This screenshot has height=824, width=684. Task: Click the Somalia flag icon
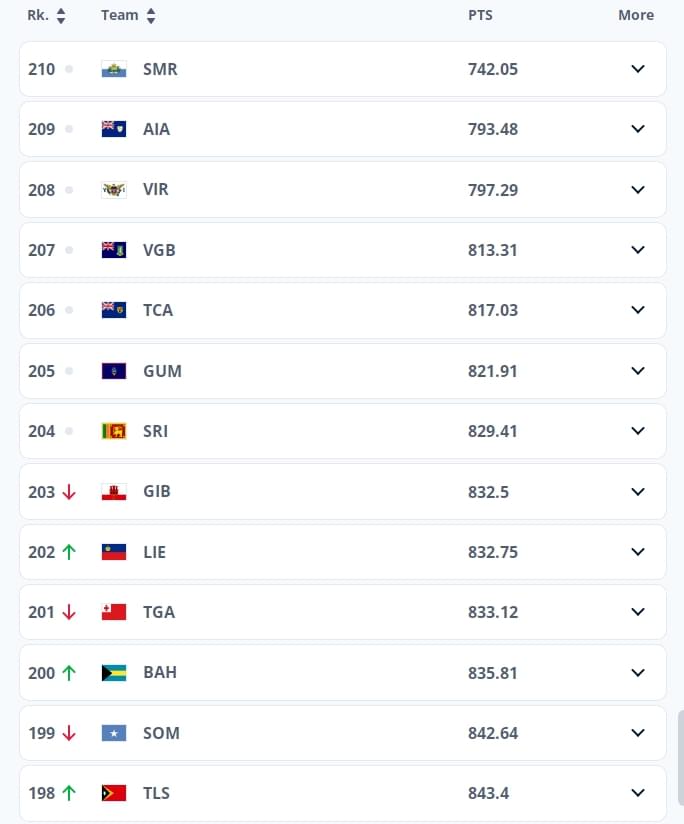pyautogui.click(x=113, y=733)
